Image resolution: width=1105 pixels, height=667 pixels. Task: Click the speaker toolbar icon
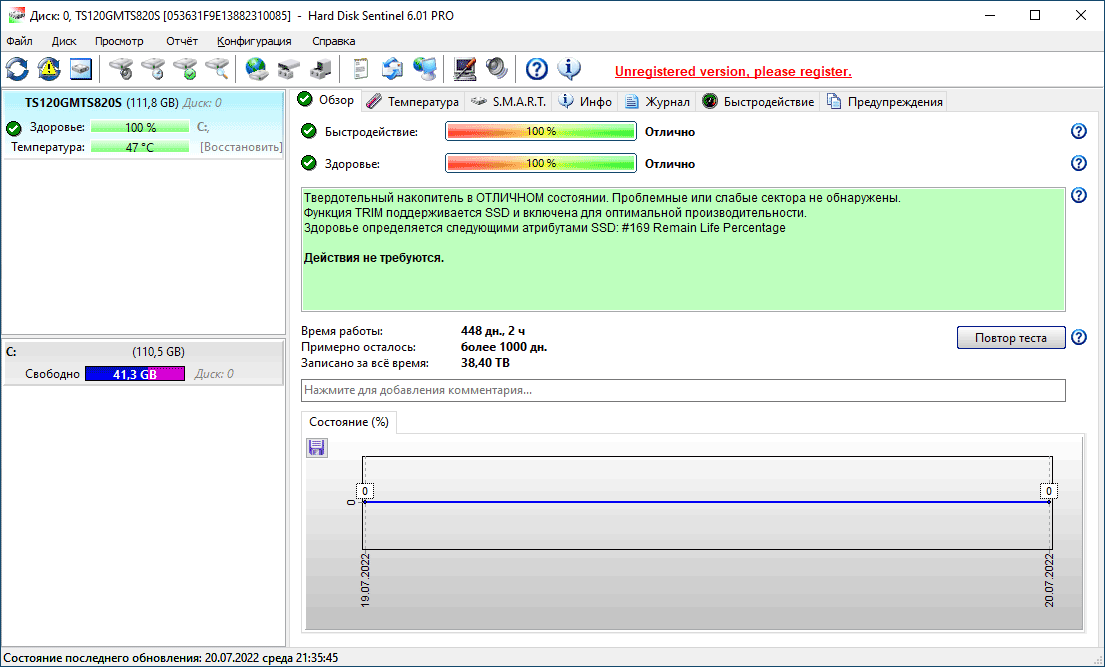click(x=497, y=69)
